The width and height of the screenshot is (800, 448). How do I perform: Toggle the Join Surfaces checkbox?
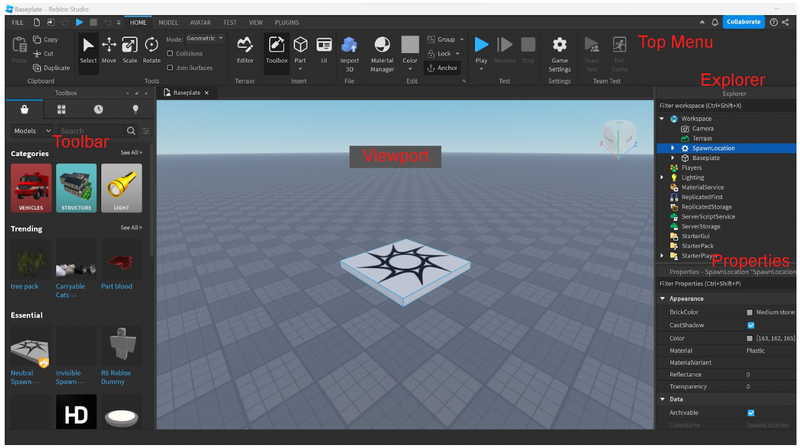170,68
